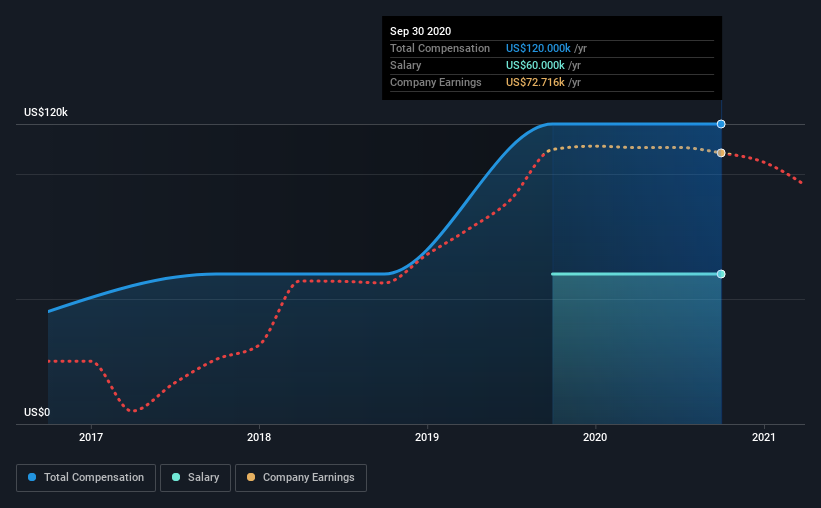Click the teal Salary data point marker
Image resolution: width=821 pixels, height=508 pixels.
(x=721, y=274)
